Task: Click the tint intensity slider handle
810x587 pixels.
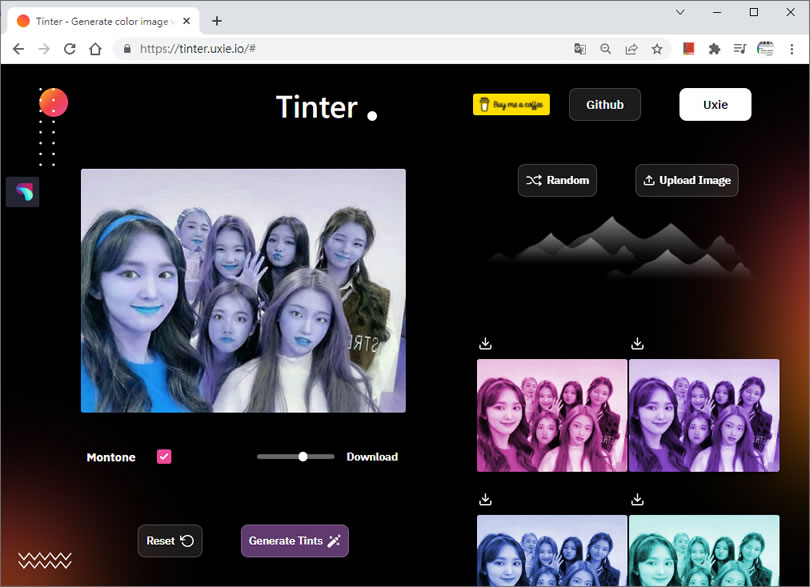Action: (x=303, y=457)
